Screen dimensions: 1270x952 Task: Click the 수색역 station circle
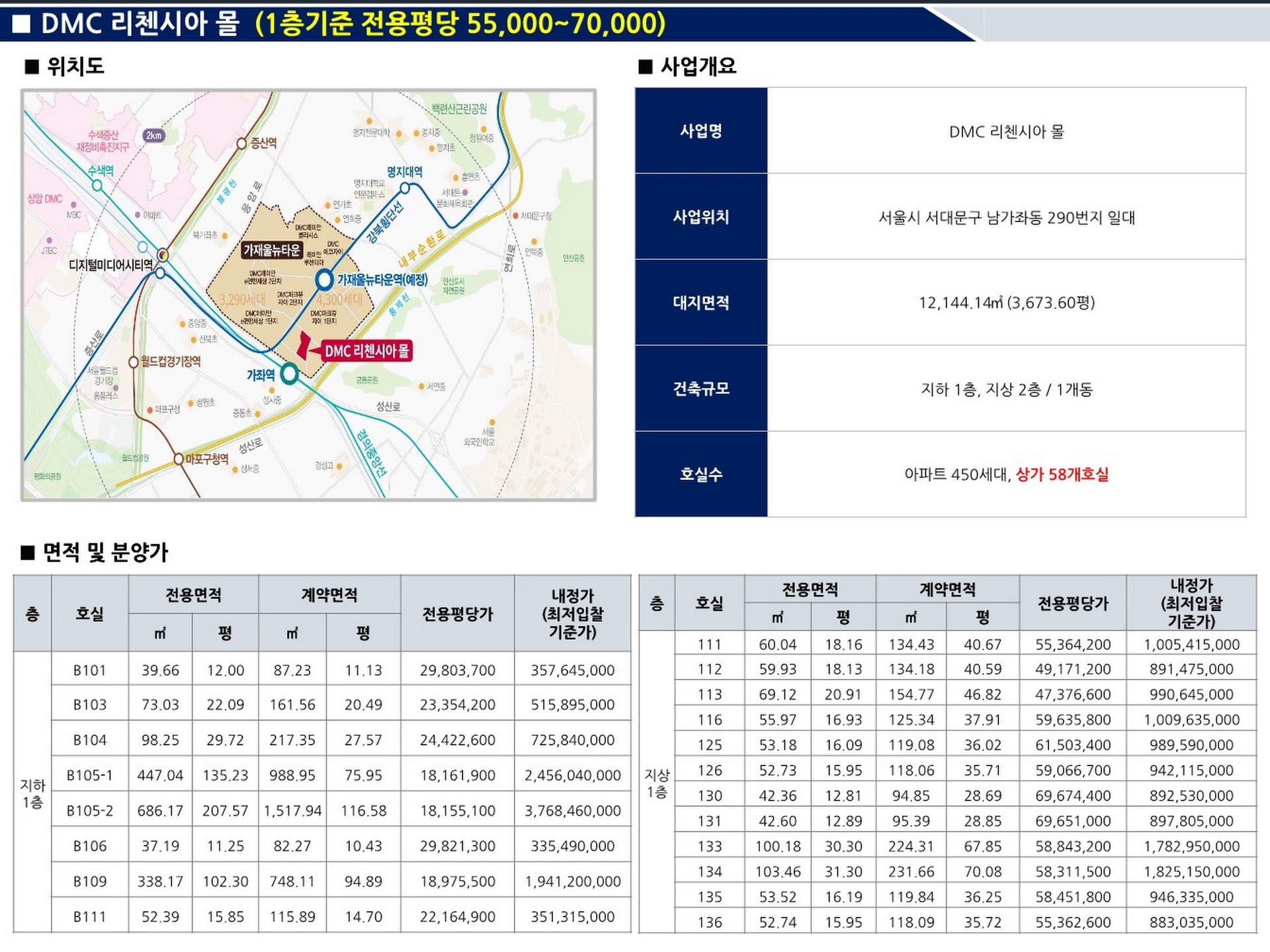(x=97, y=185)
